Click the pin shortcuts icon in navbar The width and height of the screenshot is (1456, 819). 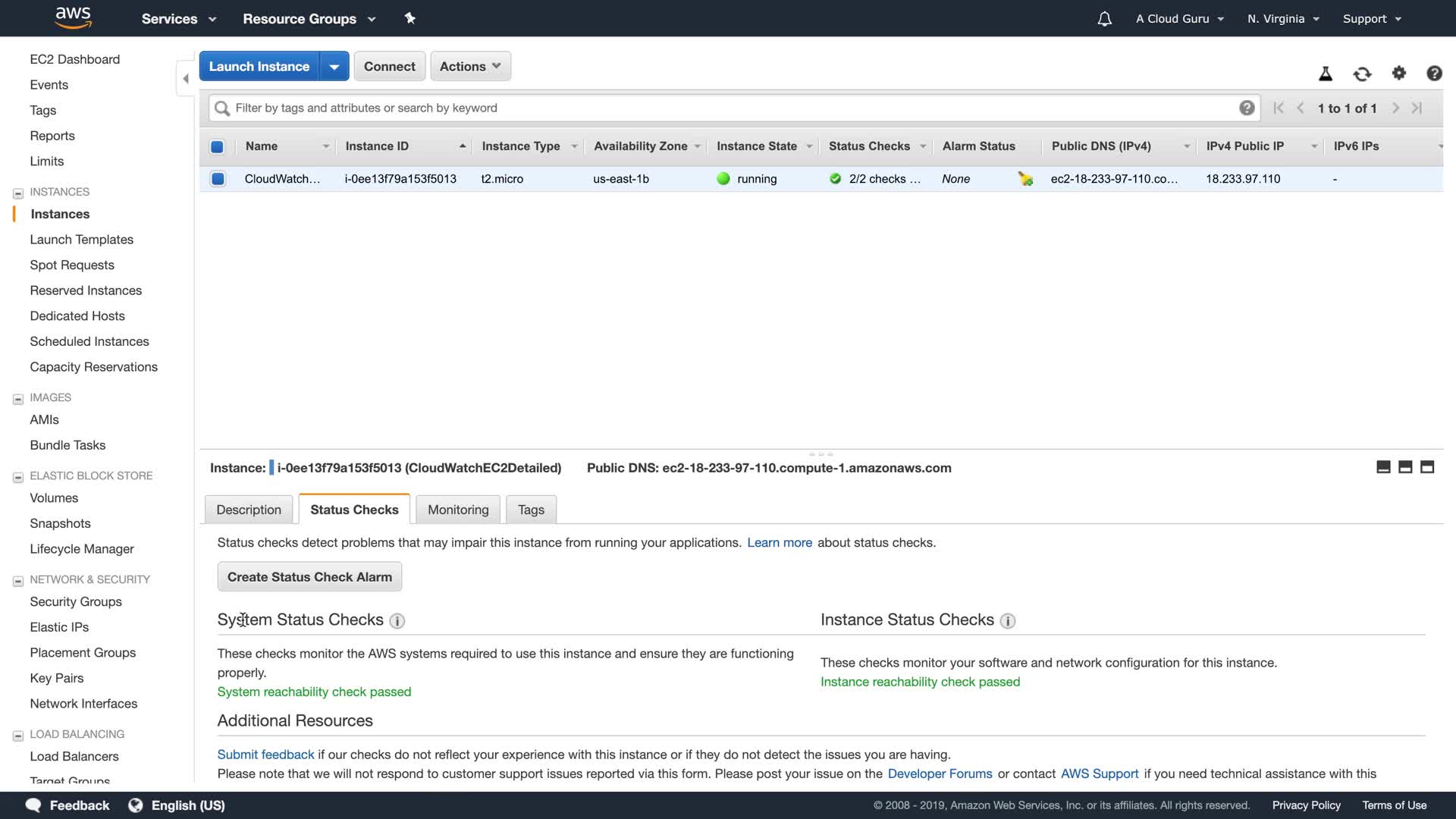[409, 18]
